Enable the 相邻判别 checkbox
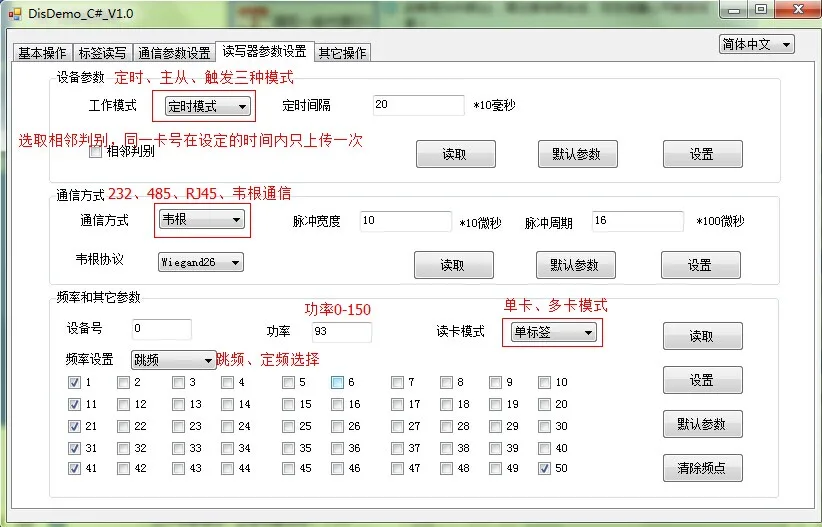The height and width of the screenshot is (527, 822). coord(95,152)
